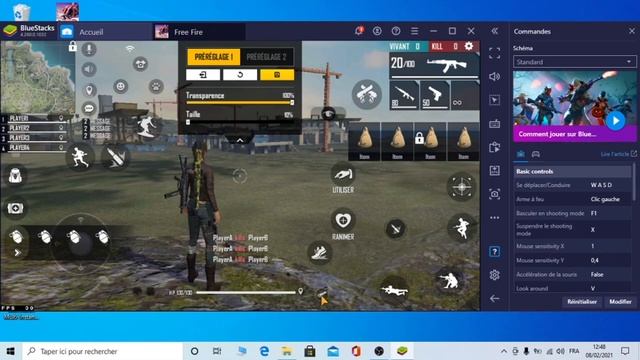
Task: Open Microsoft Edge from the taskbar
Action: (264, 351)
